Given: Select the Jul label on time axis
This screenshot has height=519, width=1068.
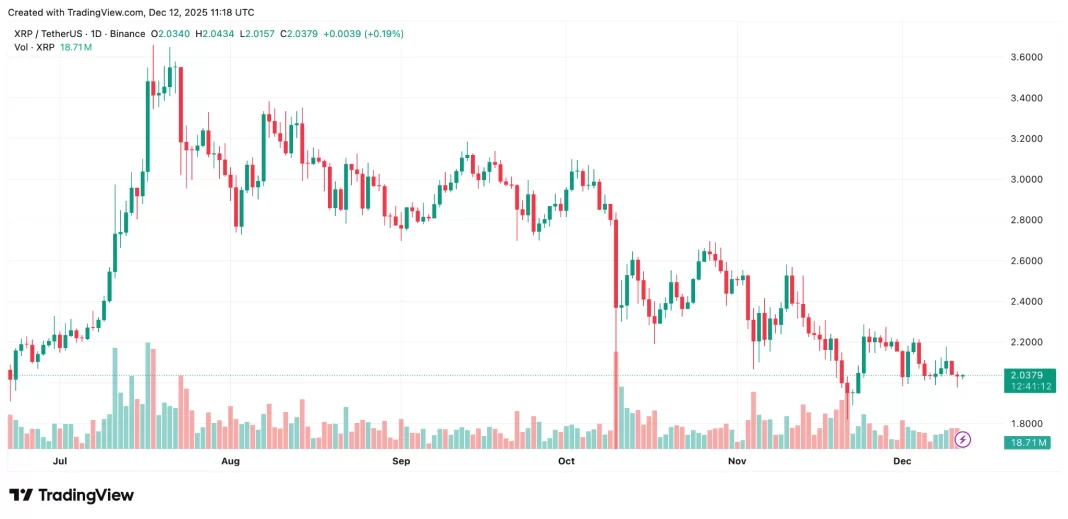Looking at the screenshot, I should coord(59,461).
